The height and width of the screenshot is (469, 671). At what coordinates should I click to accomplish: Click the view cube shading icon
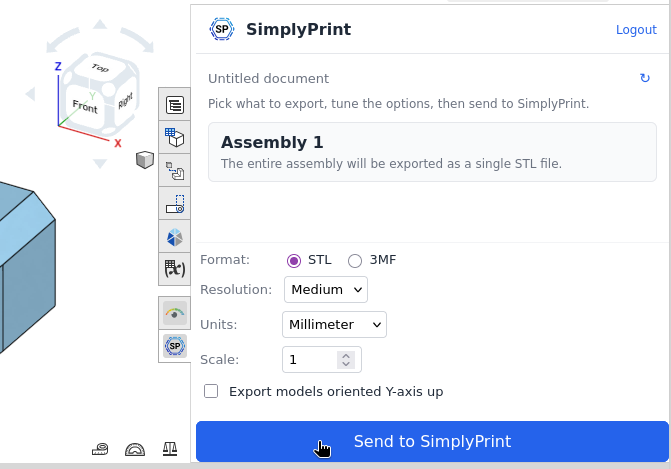(145, 160)
